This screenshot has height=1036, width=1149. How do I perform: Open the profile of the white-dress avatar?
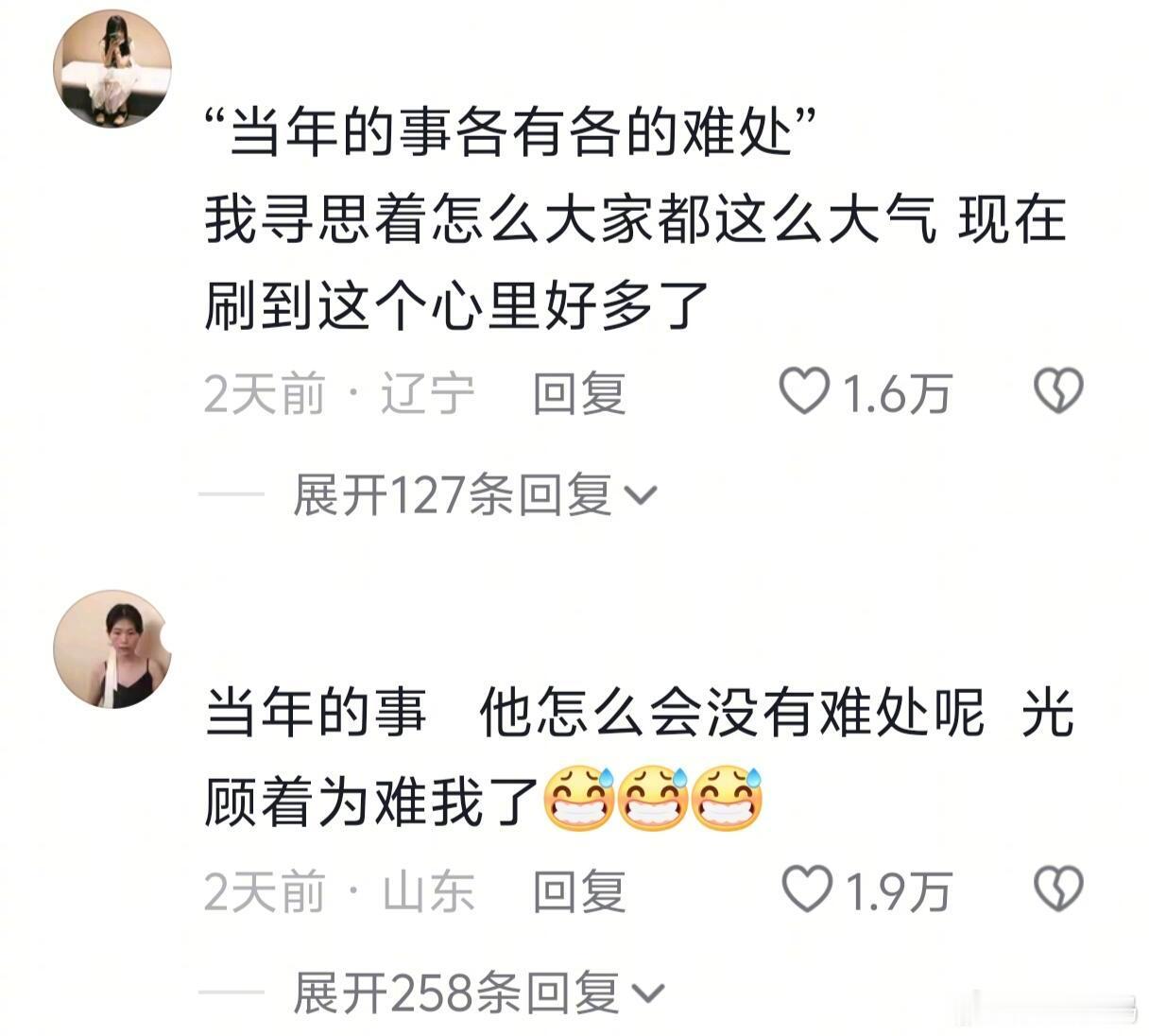tap(112, 68)
